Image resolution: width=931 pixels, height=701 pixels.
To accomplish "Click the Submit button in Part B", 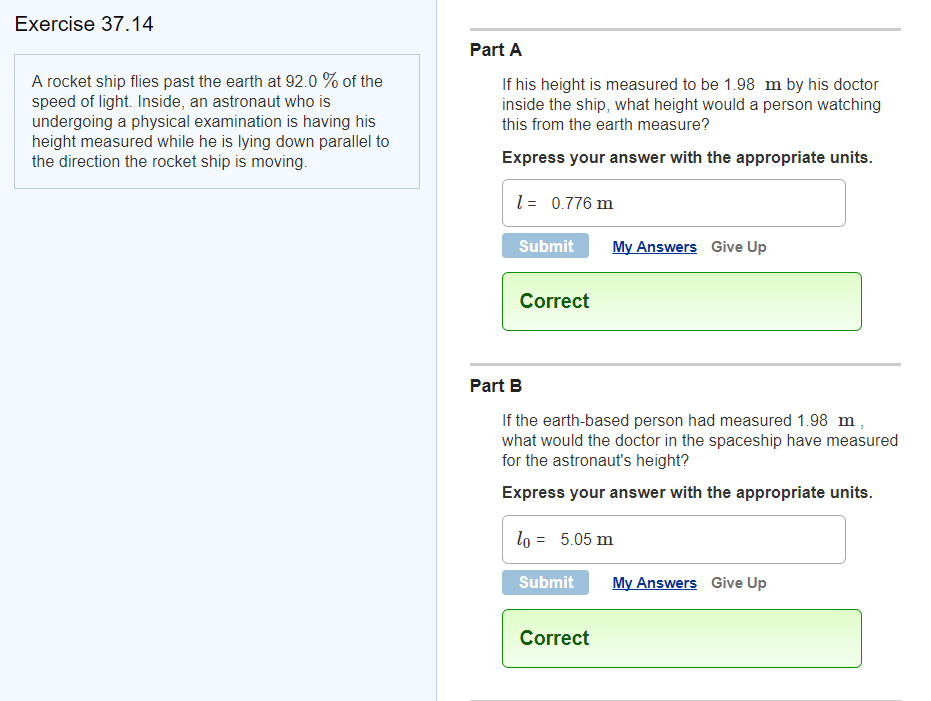I will (545, 582).
